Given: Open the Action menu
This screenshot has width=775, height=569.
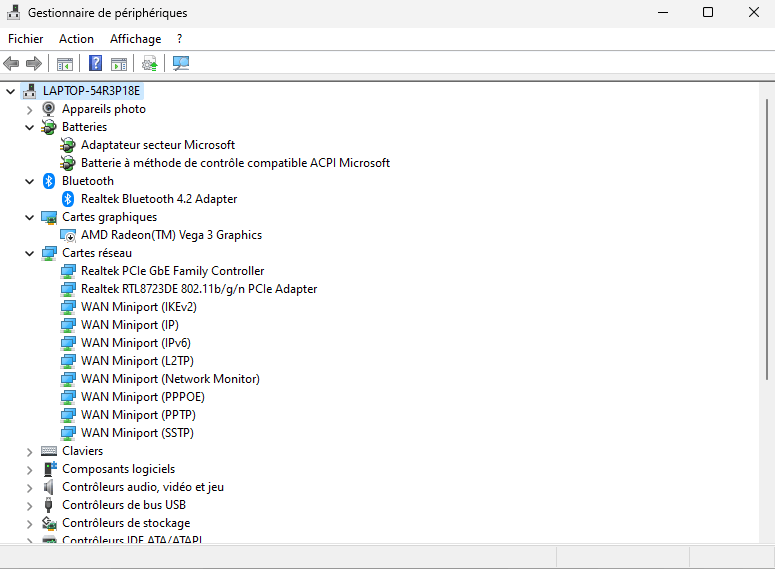Looking at the screenshot, I should [x=76, y=39].
